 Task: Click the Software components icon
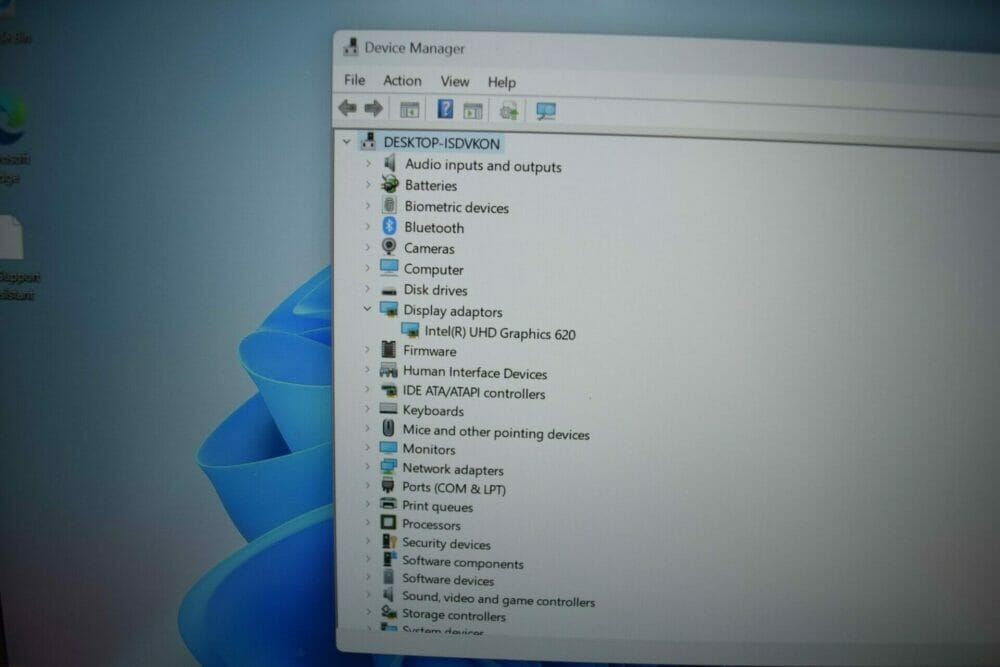pos(388,559)
